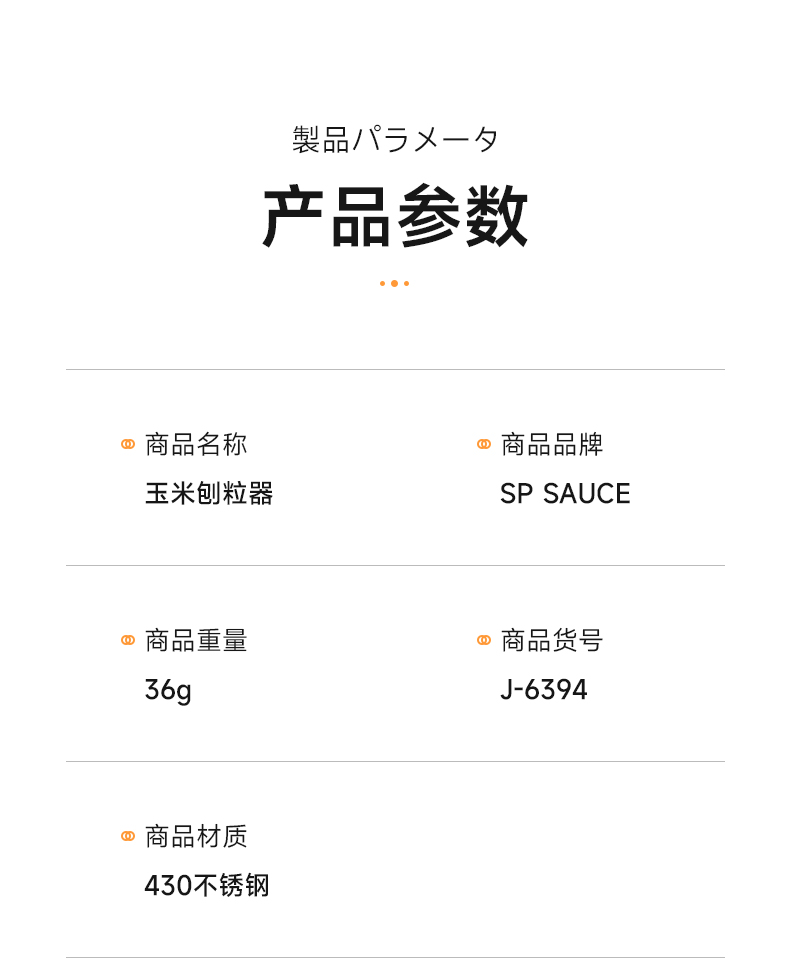
Task: Select the 商品货号 label
Action: point(552,640)
